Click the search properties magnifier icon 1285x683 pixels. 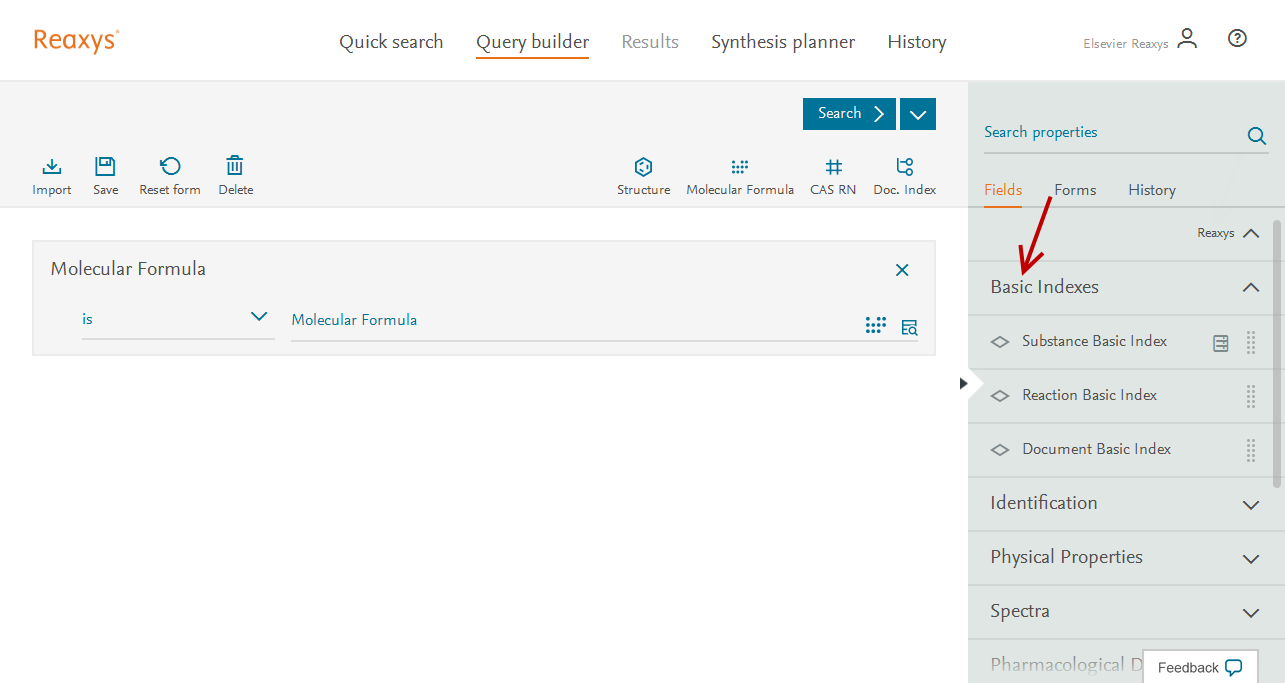(1257, 136)
